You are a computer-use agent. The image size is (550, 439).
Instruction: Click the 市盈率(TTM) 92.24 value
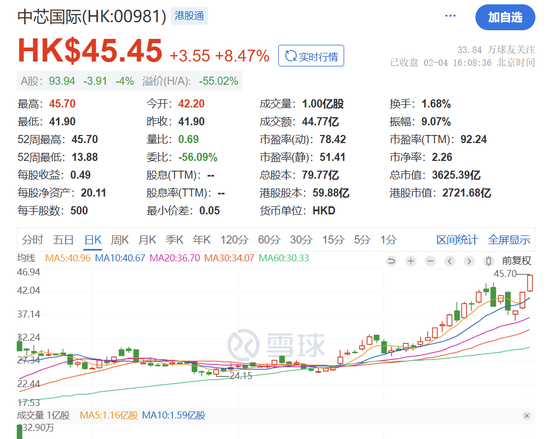pos(474,139)
